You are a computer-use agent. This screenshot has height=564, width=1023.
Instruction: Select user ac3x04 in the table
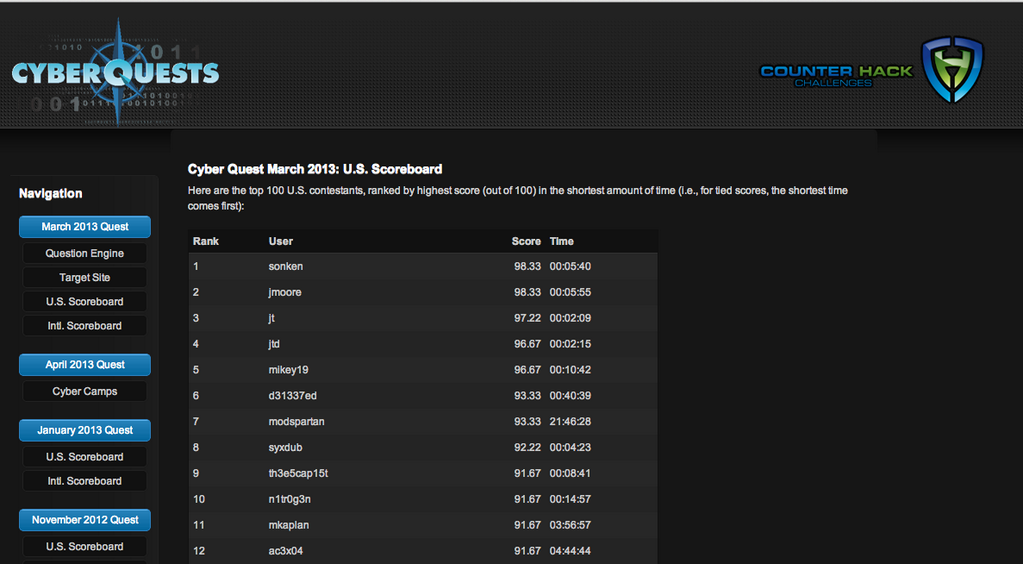pyautogui.click(x=286, y=551)
